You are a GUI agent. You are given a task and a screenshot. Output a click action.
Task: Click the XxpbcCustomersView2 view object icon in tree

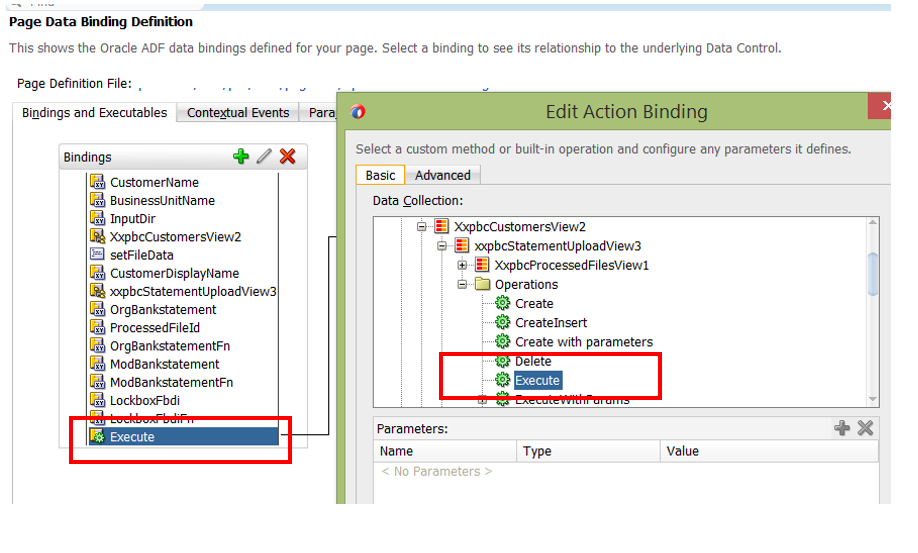coord(441,226)
